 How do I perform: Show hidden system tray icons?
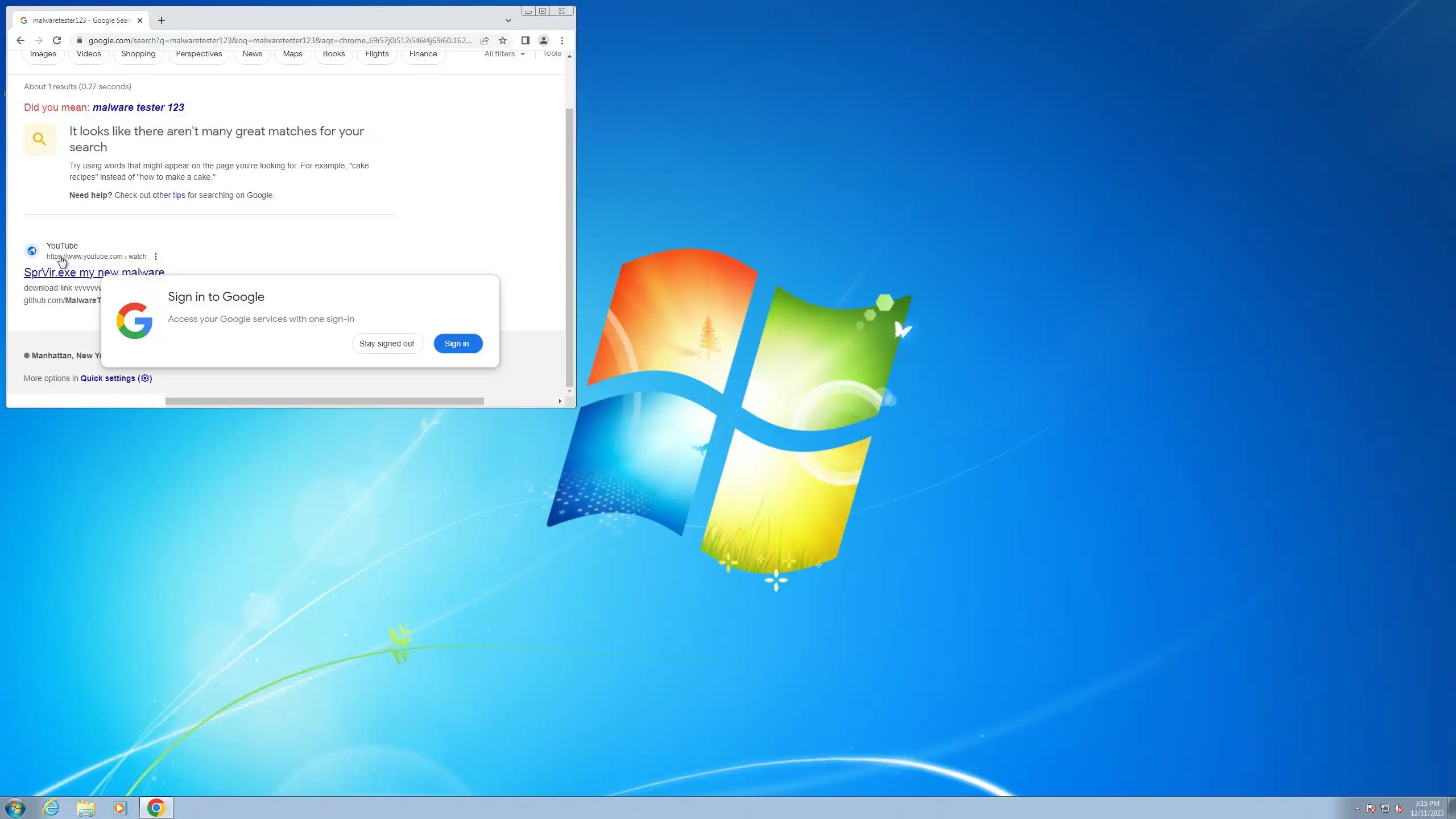click(x=1357, y=808)
